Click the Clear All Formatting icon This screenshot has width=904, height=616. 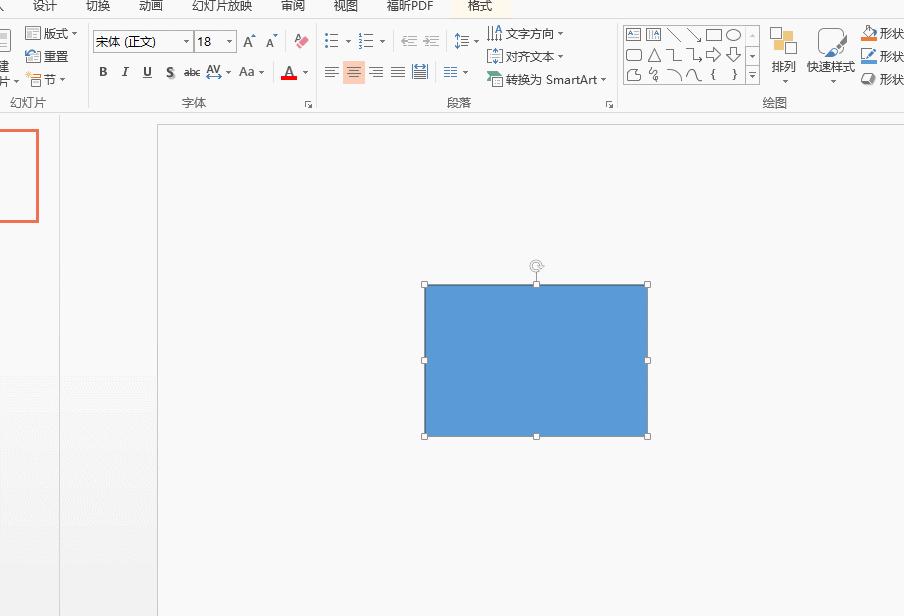pyautogui.click(x=300, y=41)
